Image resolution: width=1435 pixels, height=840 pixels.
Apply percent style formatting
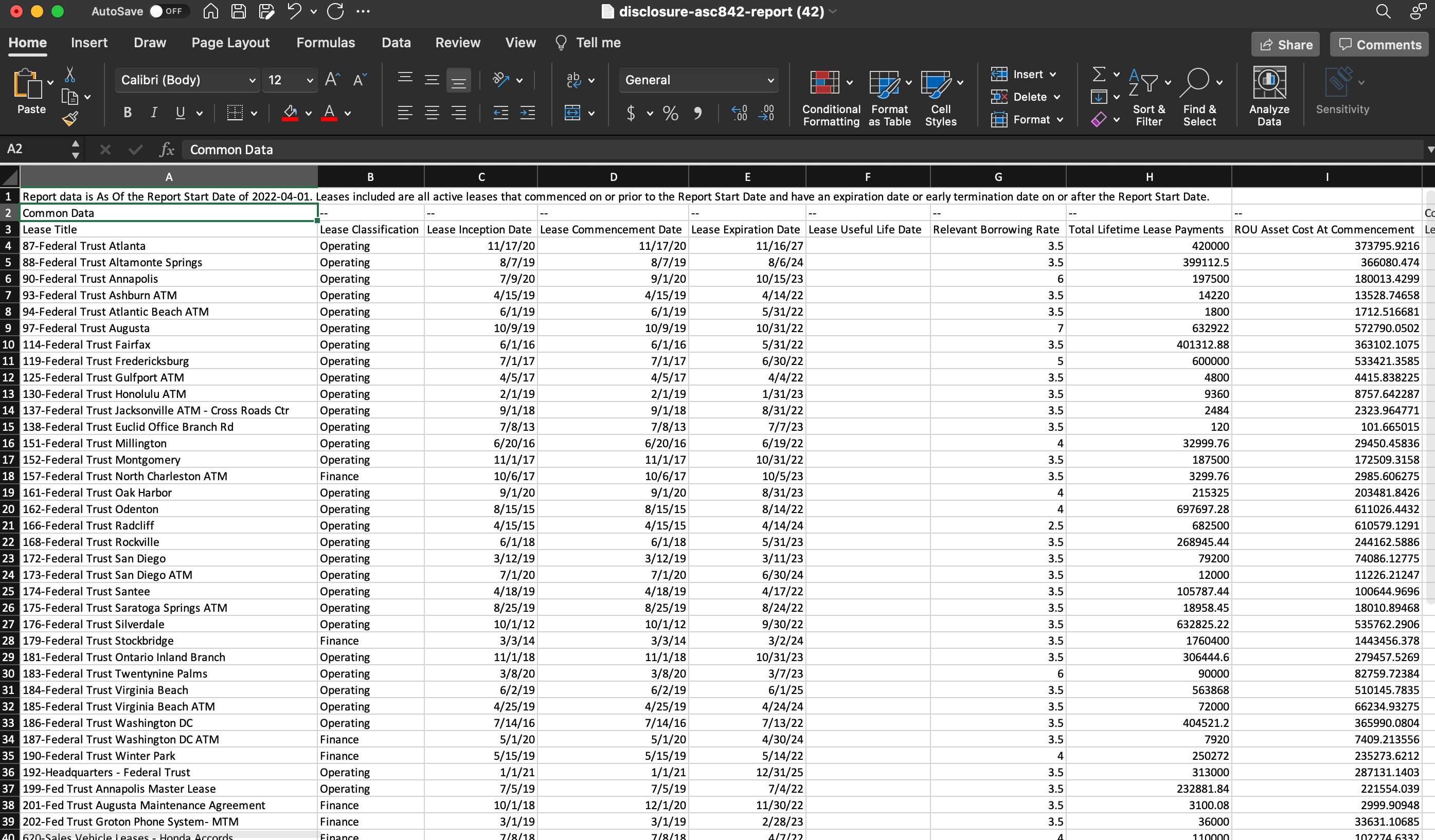coord(671,113)
